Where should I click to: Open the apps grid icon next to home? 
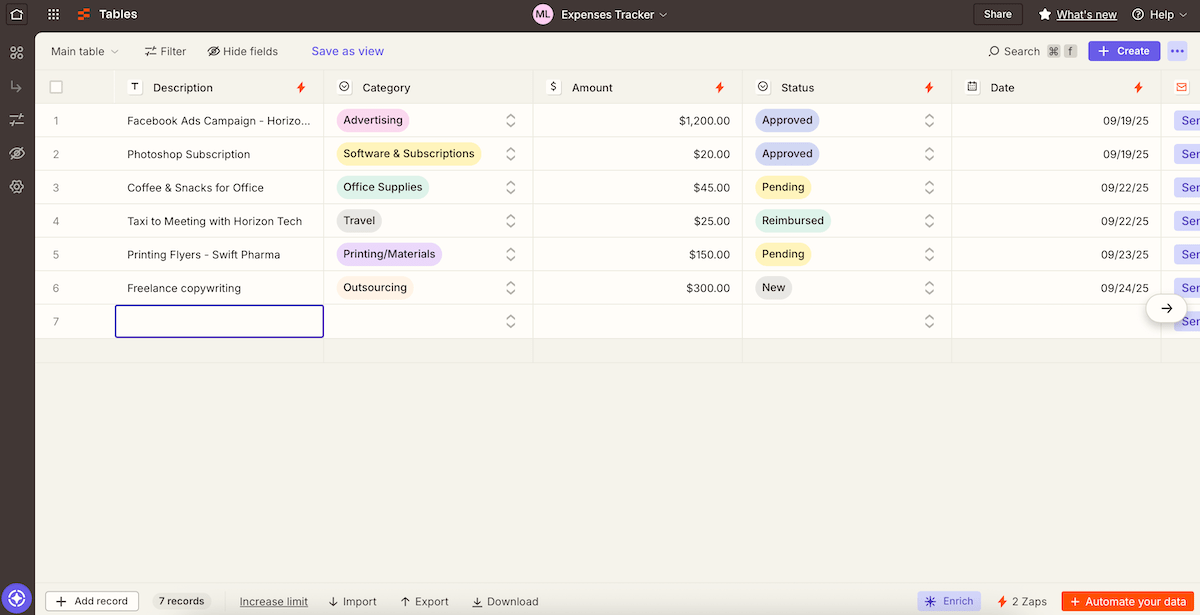pos(53,14)
